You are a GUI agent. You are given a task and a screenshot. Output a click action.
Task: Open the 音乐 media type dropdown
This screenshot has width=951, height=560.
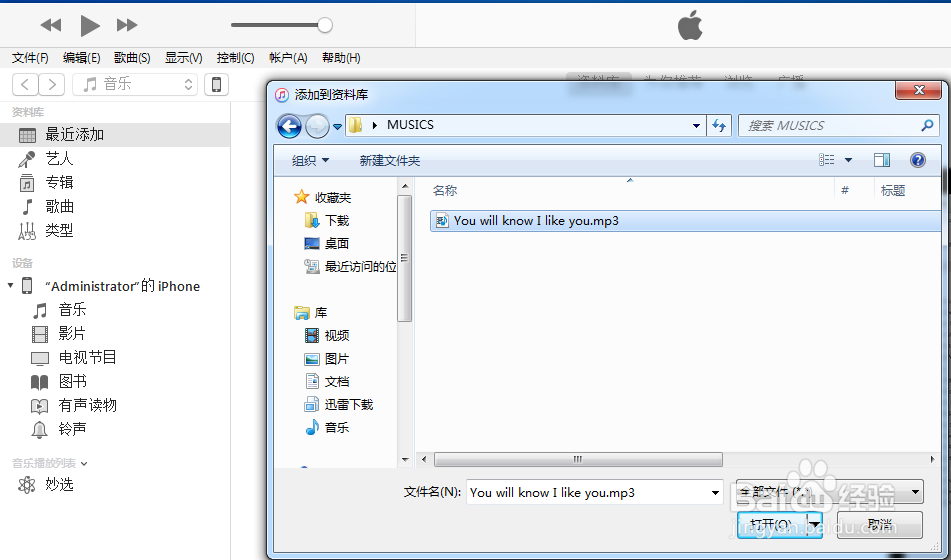coord(135,84)
